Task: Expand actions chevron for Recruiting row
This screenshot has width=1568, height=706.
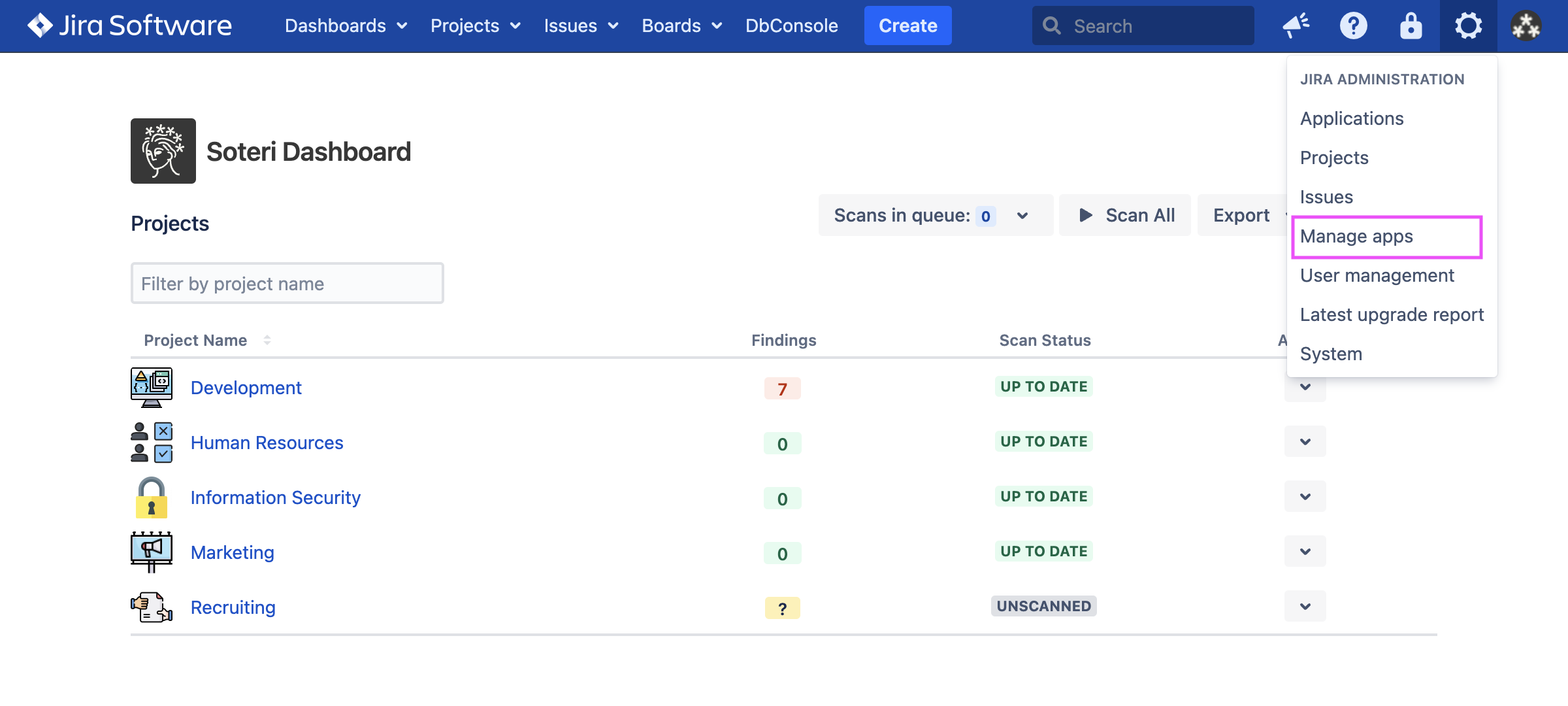Action: pyautogui.click(x=1305, y=607)
